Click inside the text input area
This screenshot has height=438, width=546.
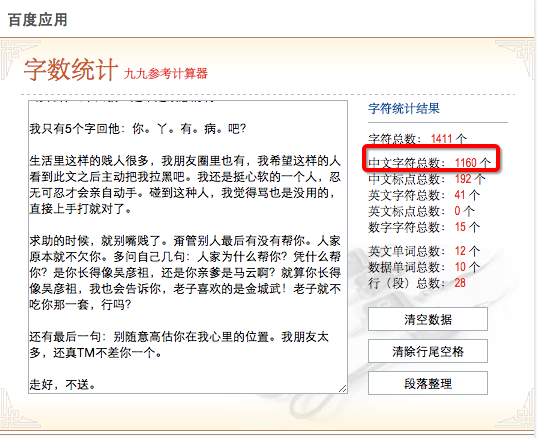tap(188, 247)
